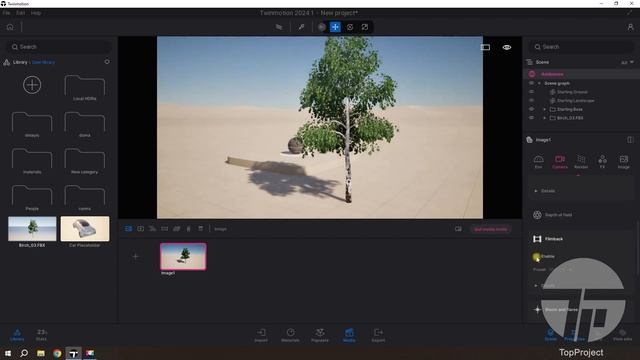Screen dimensions: 640x360
Task: Toggle visibility of Scene graph row
Action: pyautogui.click(x=531, y=83)
